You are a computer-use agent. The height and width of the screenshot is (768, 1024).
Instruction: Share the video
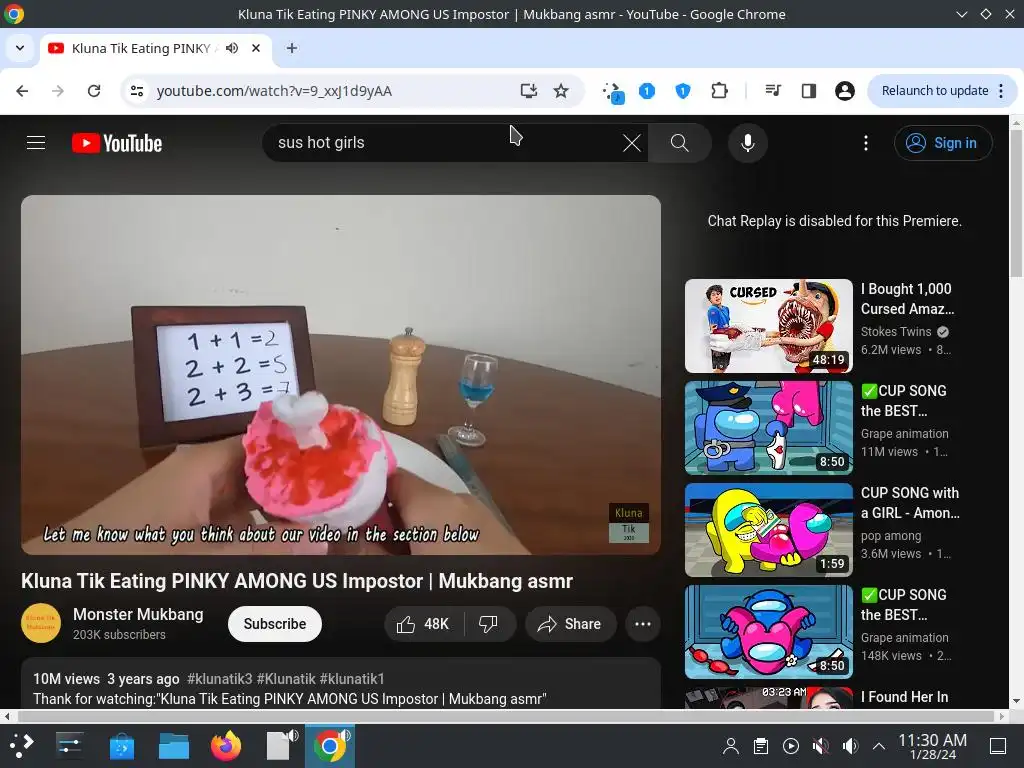[569, 624]
